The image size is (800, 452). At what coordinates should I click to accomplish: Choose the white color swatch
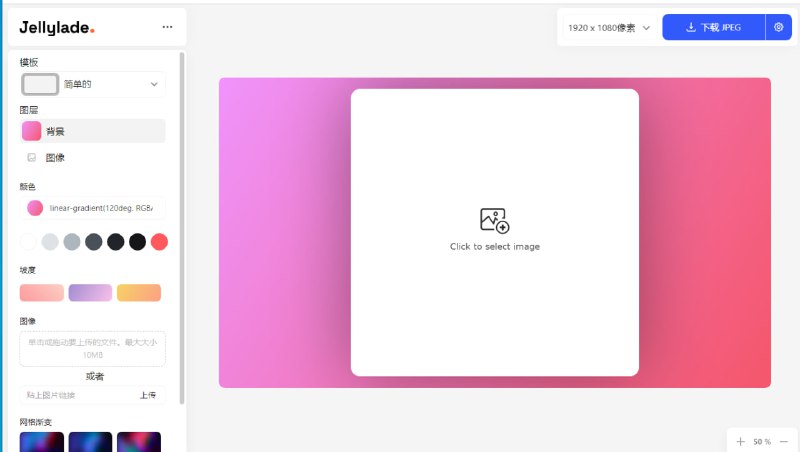pos(28,242)
